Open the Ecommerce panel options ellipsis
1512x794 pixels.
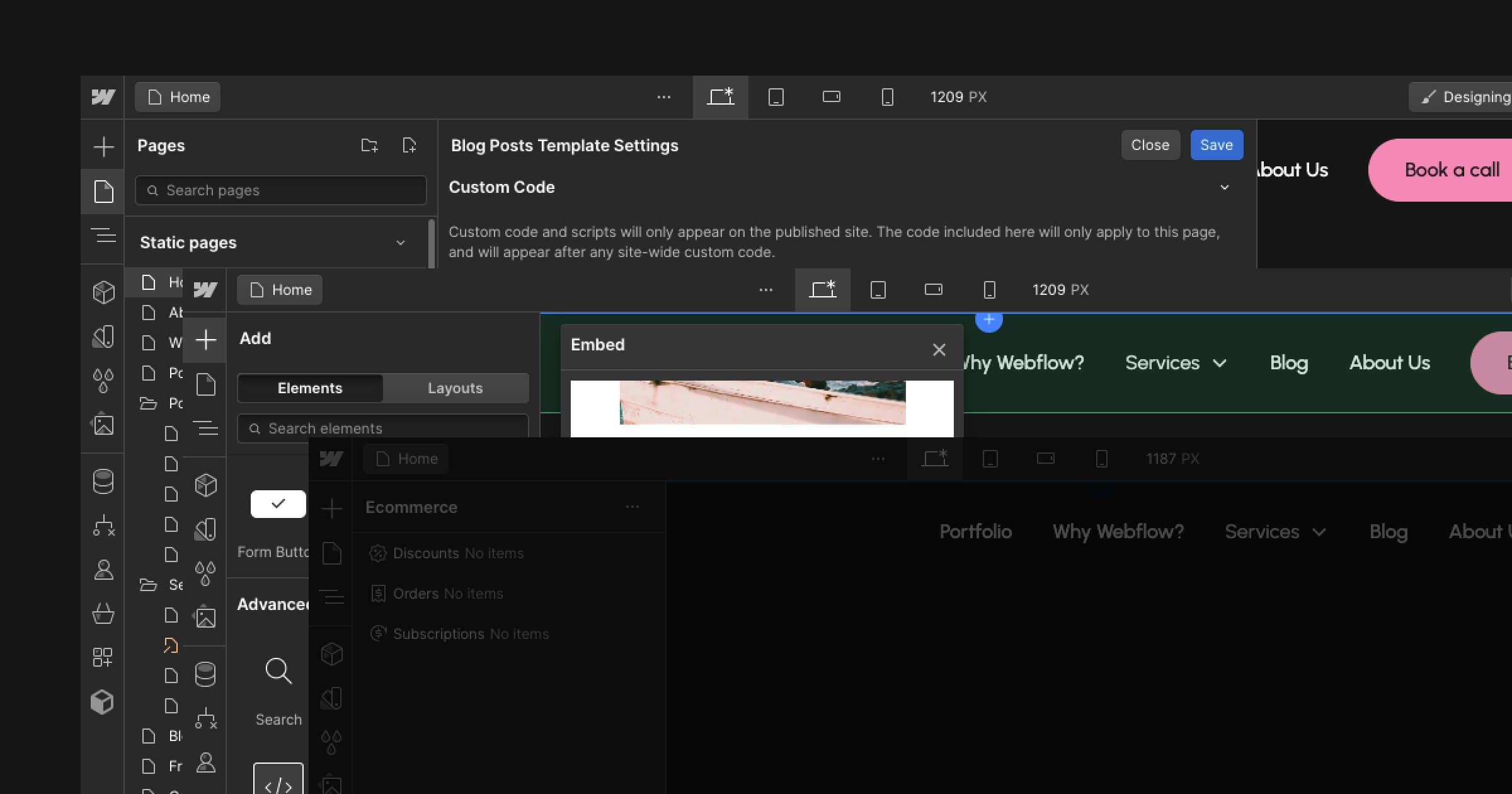click(x=633, y=507)
